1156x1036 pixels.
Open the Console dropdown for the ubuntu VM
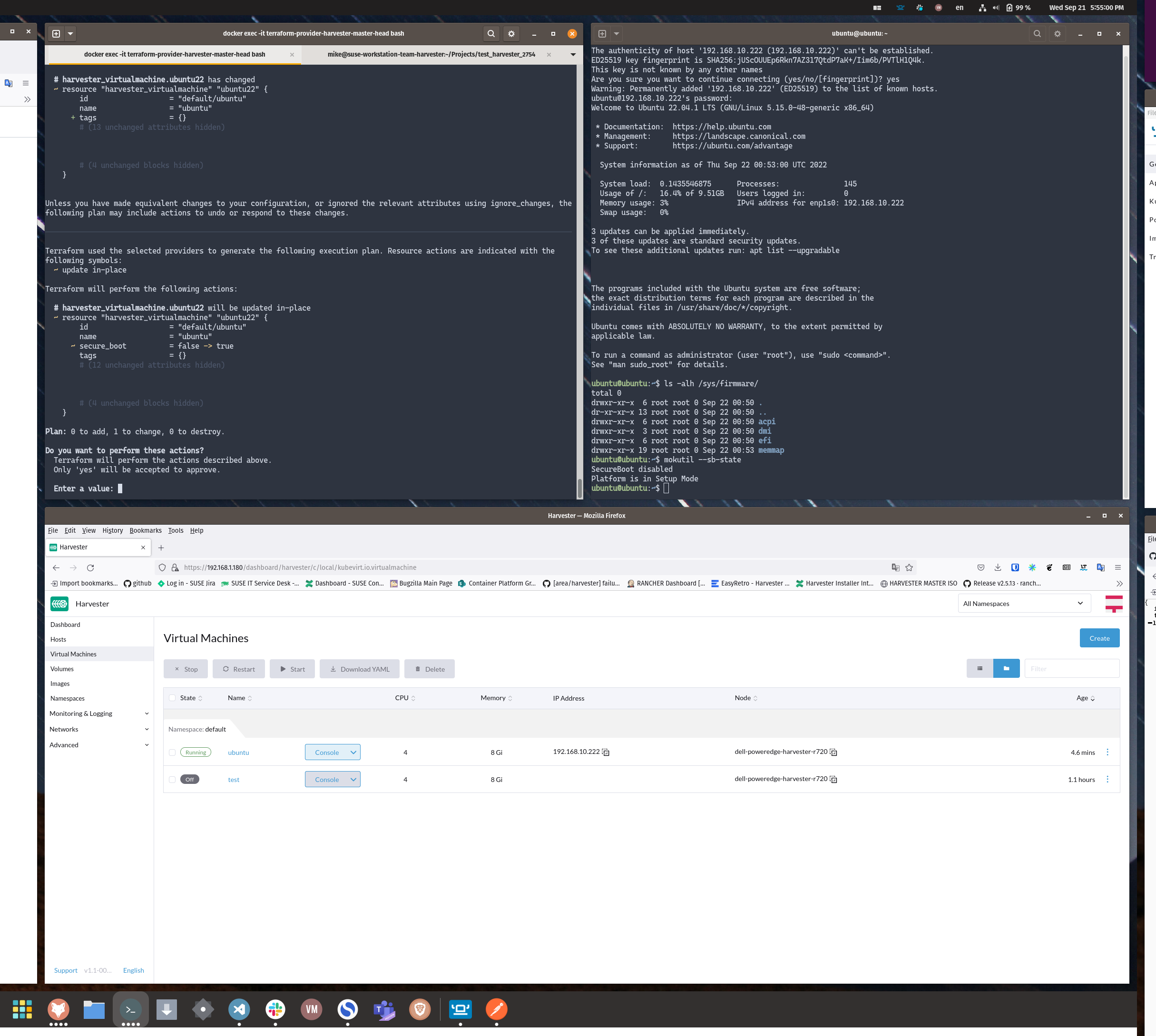click(333, 752)
